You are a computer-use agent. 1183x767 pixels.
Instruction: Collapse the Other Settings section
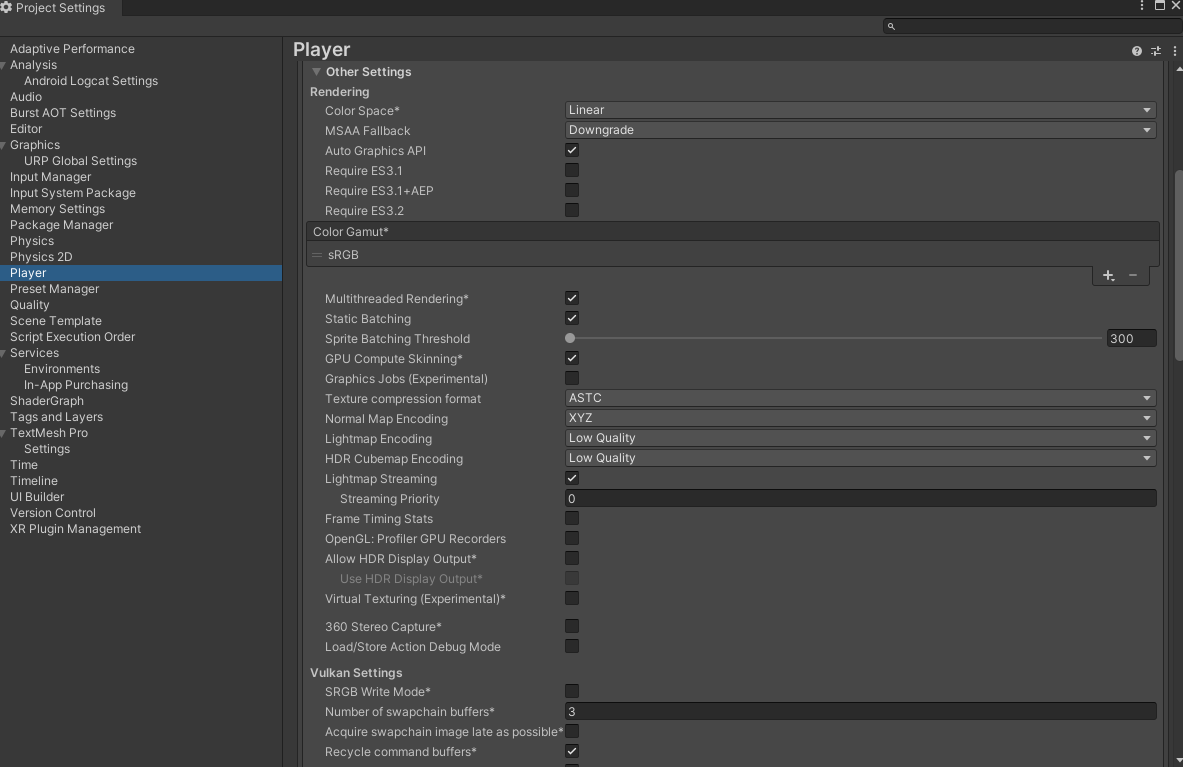click(x=317, y=71)
